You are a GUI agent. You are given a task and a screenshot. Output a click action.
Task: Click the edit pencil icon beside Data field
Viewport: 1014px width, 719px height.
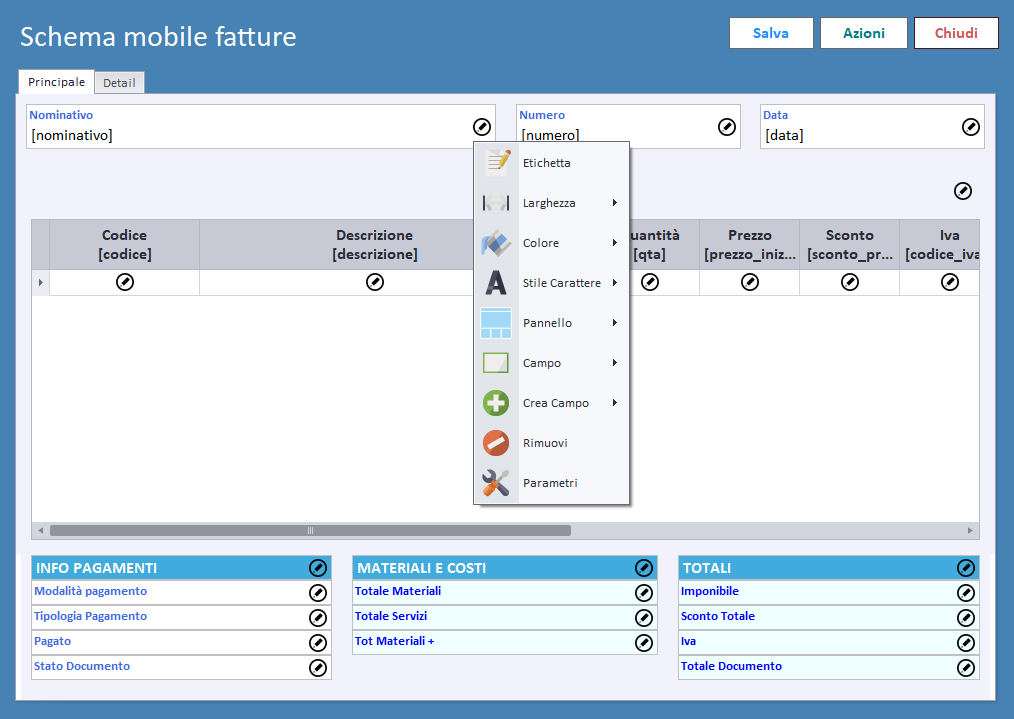[x=971, y=127]
